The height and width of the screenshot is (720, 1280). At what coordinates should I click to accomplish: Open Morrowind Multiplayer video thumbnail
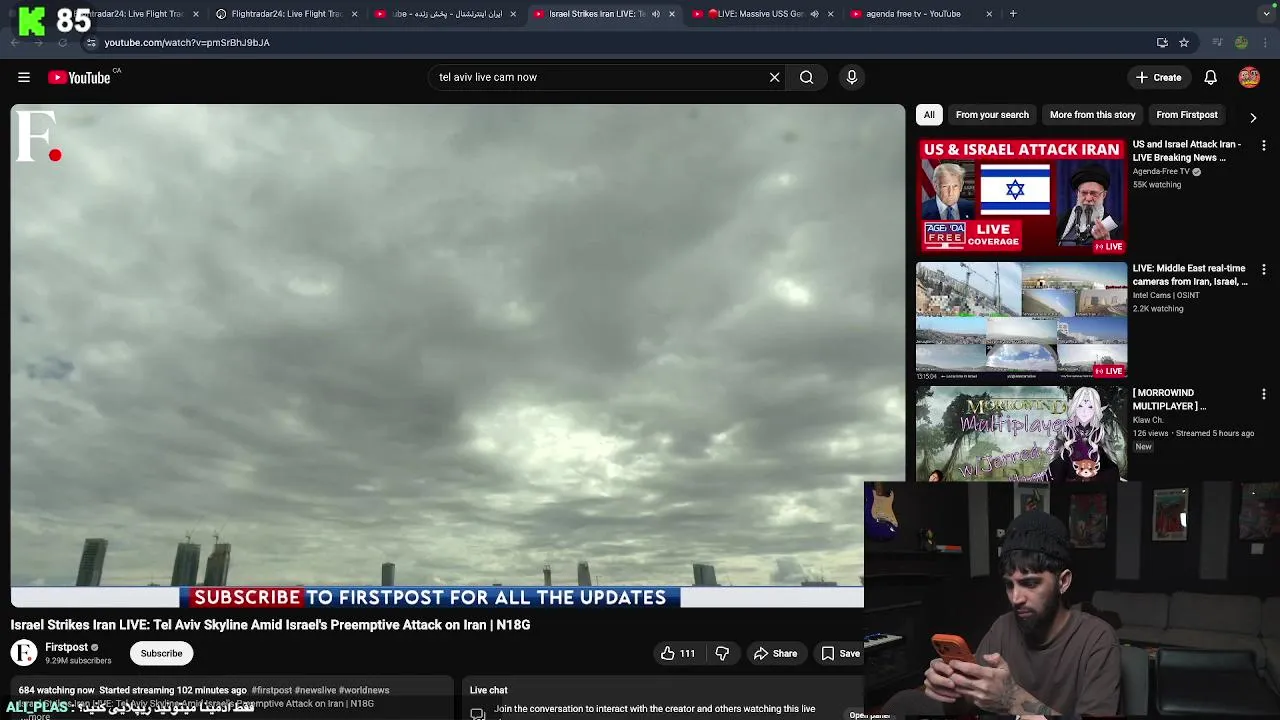click(1021, 434)
